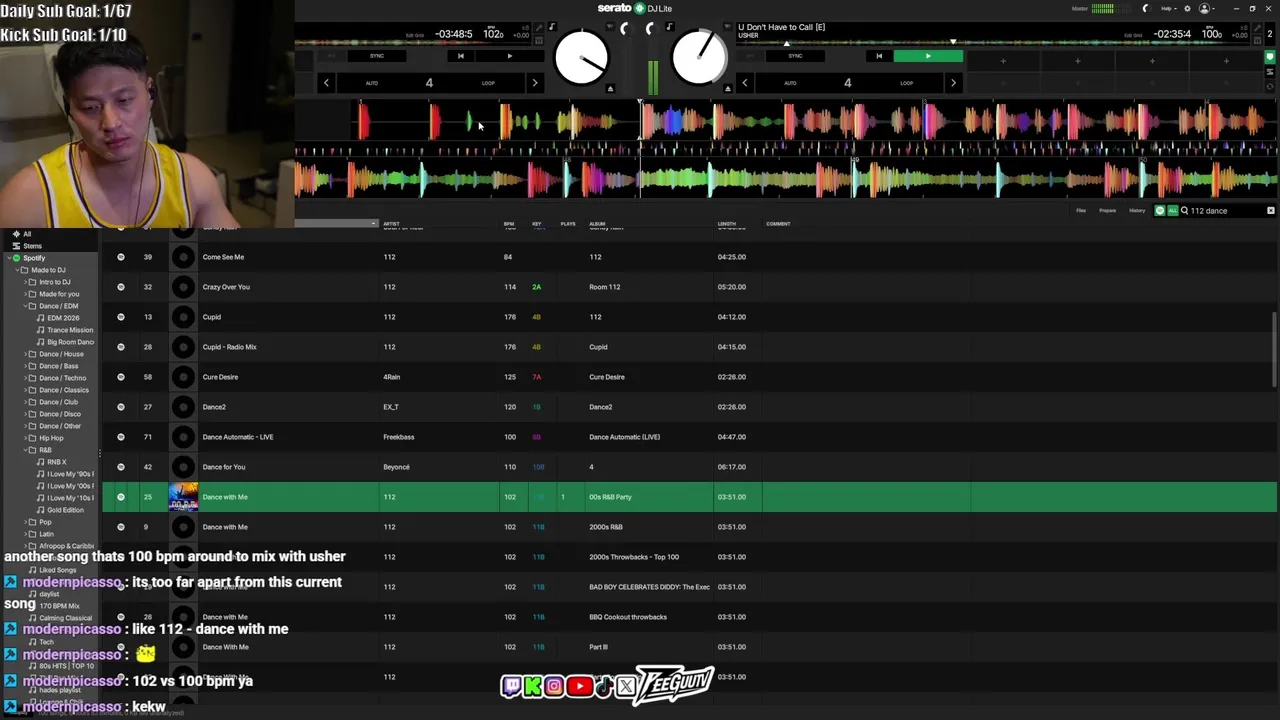Click the library vertical scrollbar
Viewport: 1280px width, 720px height.
[x=1274, y=350]
